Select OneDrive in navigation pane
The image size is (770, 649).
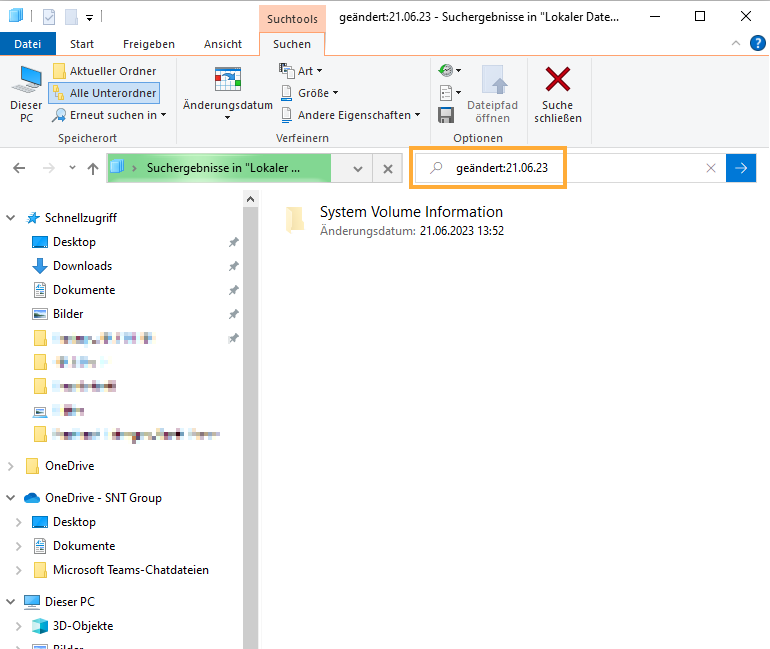point(69,466)
